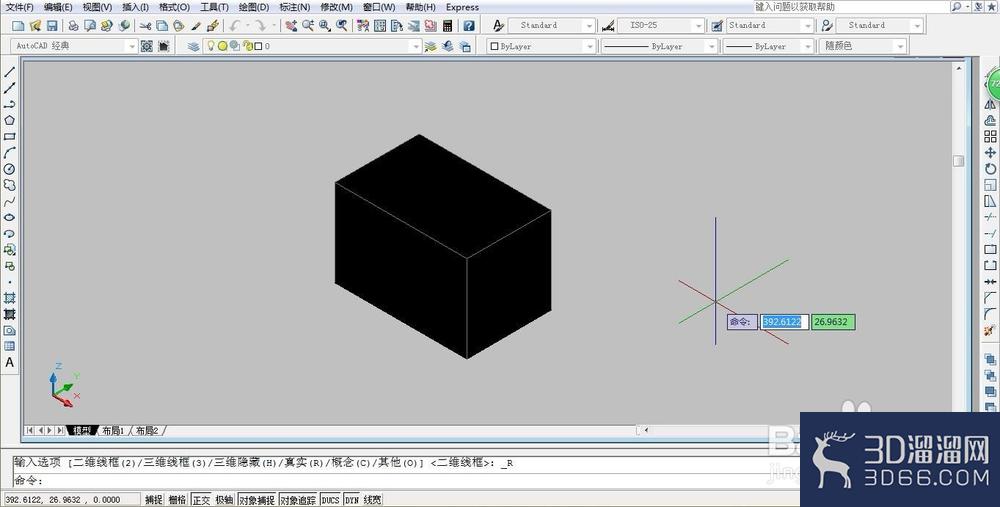The height and width of the screenshot is (507, 1000).
Task: Click the help search input field
Action: pos(851,6)
